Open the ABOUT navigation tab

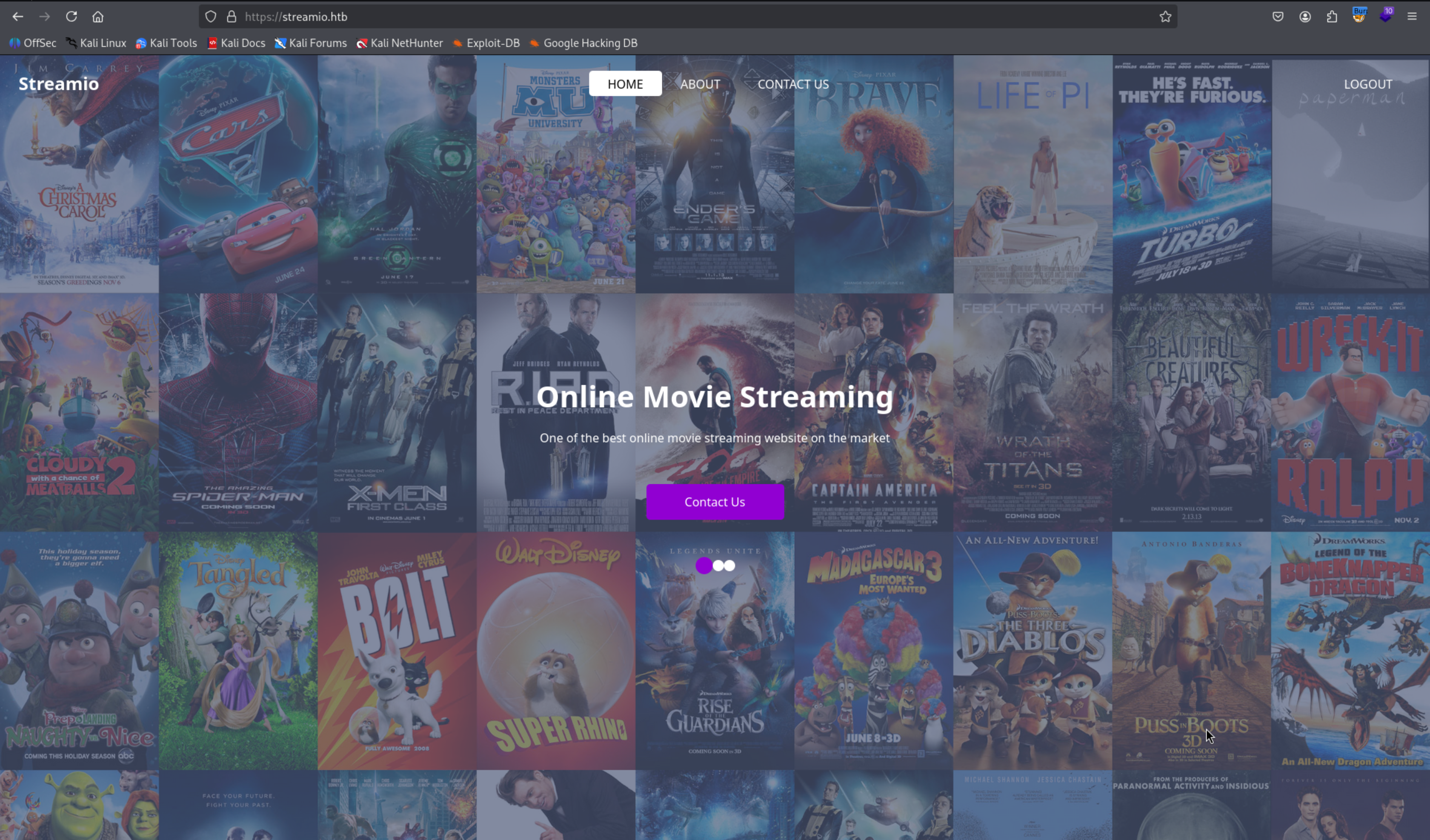coord(700,84)
